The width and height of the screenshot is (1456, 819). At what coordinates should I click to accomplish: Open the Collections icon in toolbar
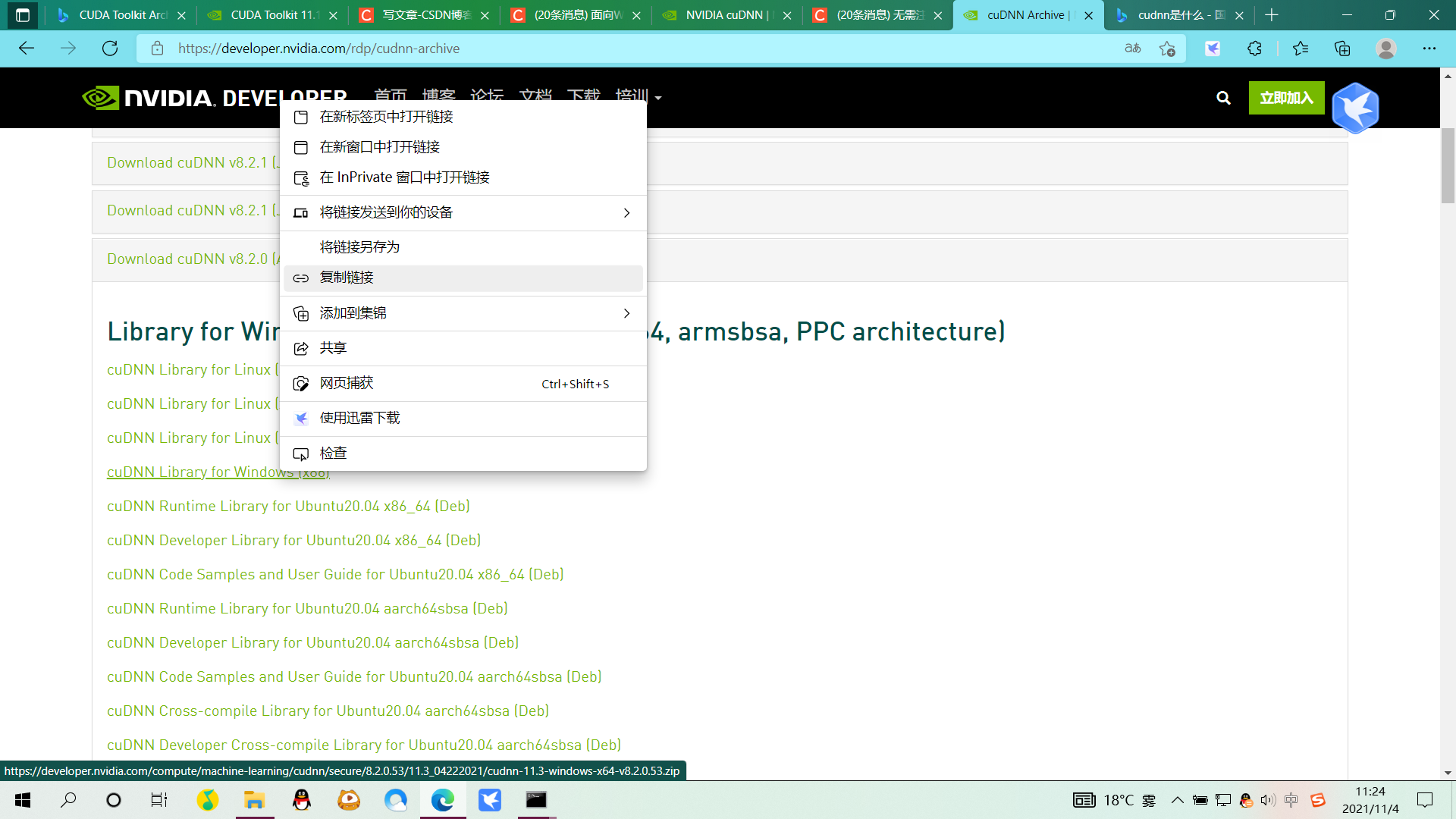(1342, 49)
